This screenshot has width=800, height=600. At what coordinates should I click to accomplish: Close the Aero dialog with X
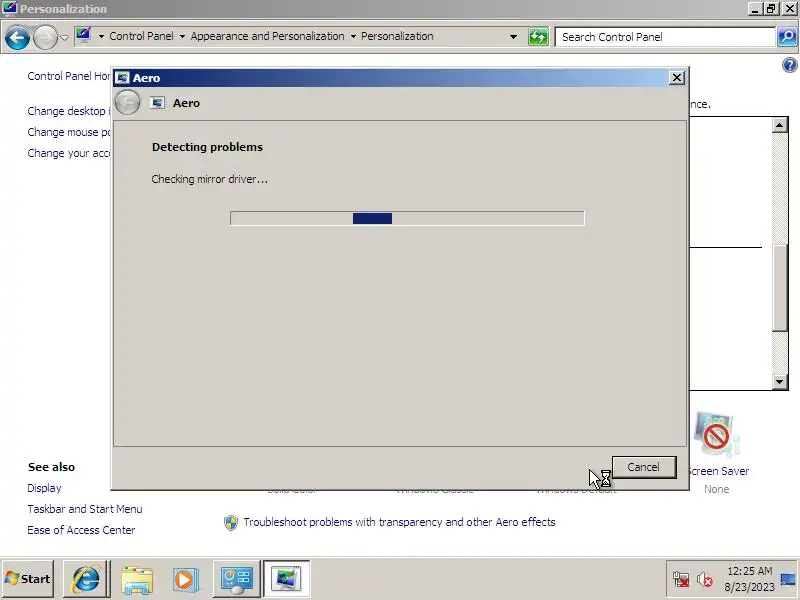pyautogui.click(x=677, y=78)
